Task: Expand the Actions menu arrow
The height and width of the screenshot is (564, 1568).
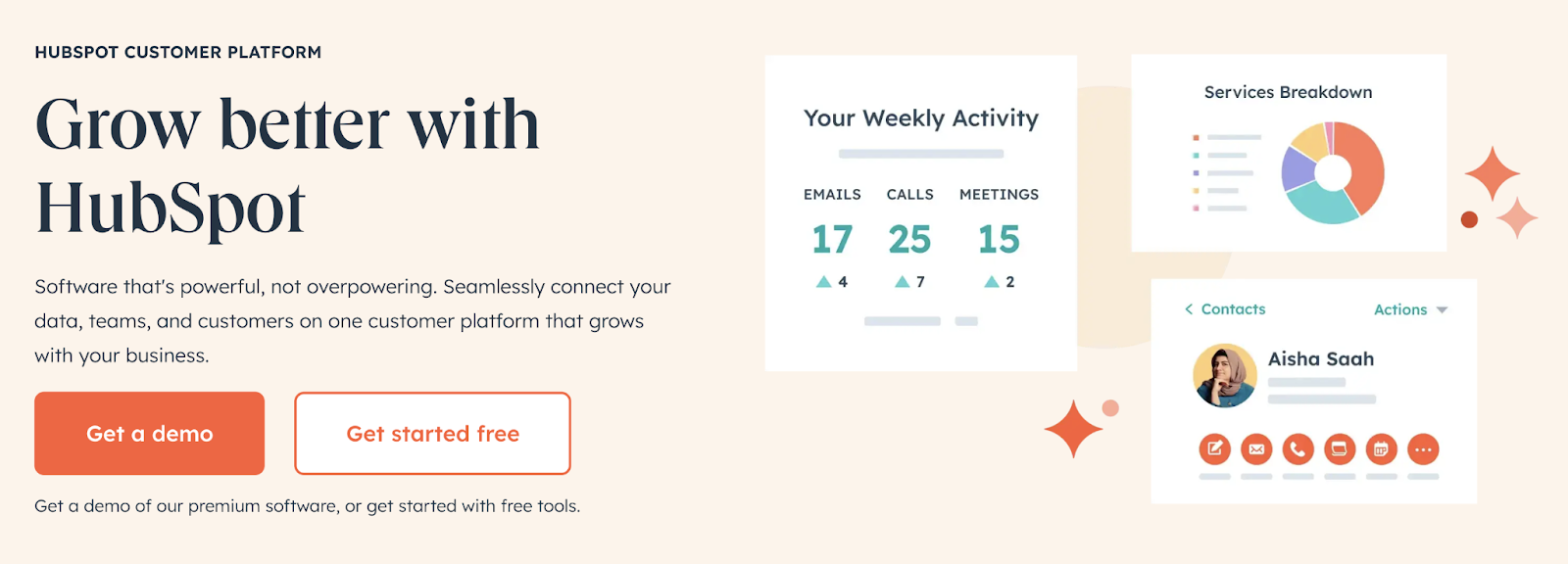Action: [x=1443, y=309]
